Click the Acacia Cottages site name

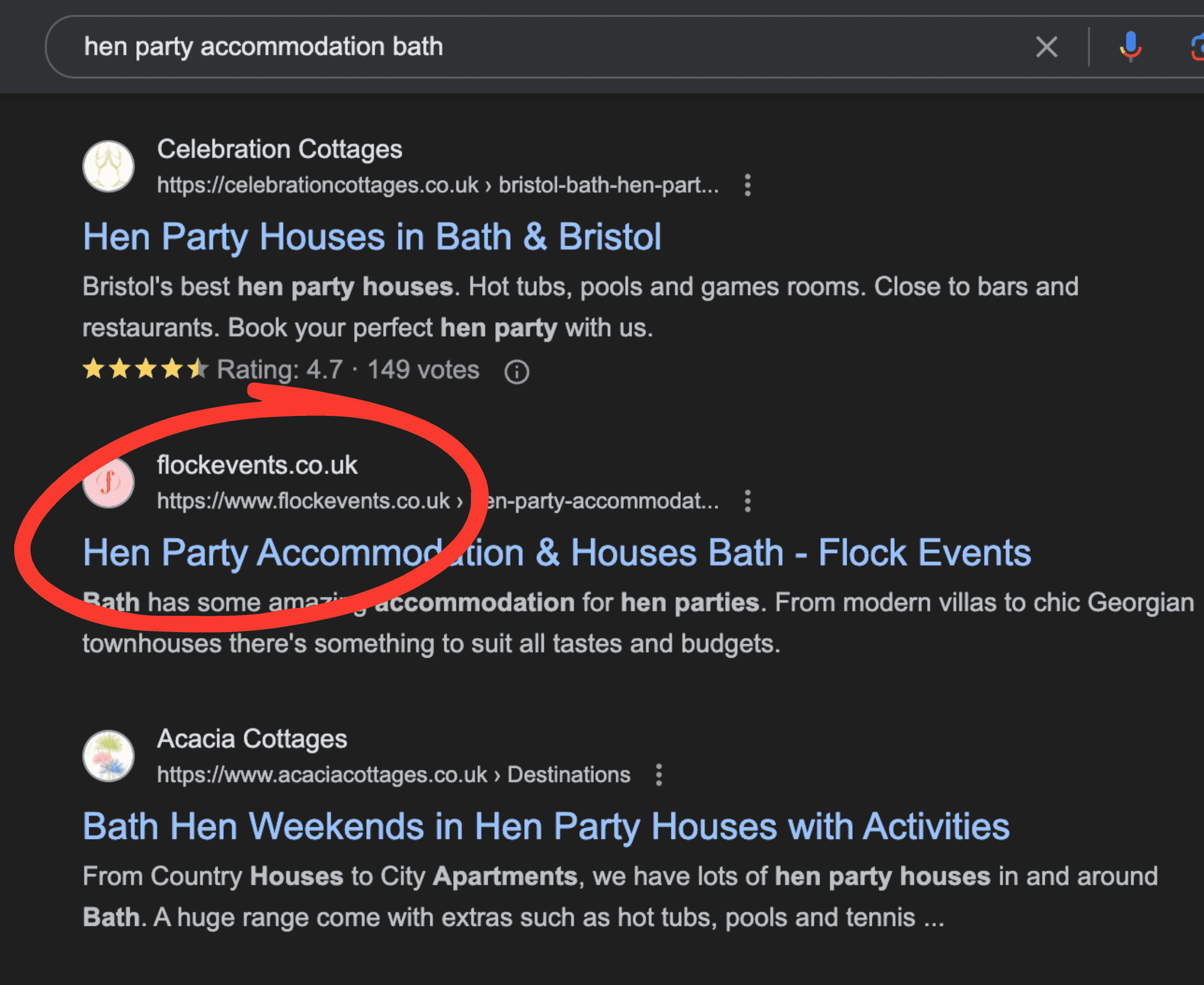click(252, 739)
